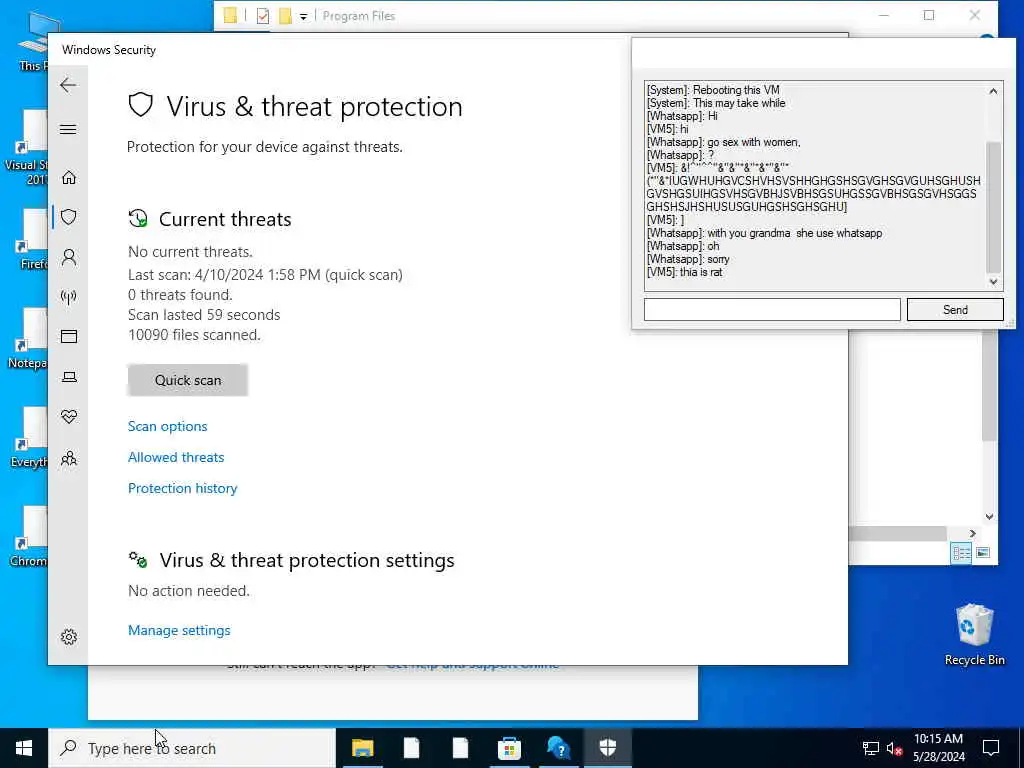Click chat log scroll up arrow
Image resolution: width=1024 pixels, height=768 pixels.
993,91
